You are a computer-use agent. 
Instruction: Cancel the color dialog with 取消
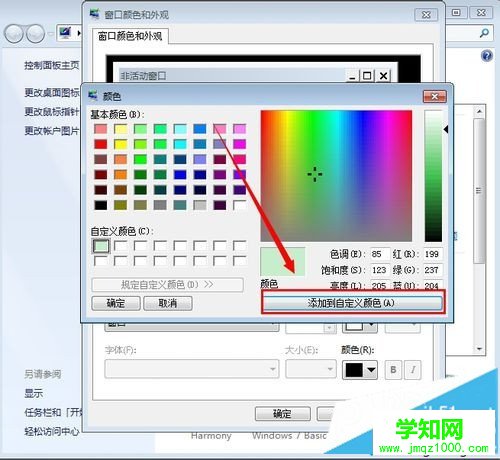pos(168,303)
